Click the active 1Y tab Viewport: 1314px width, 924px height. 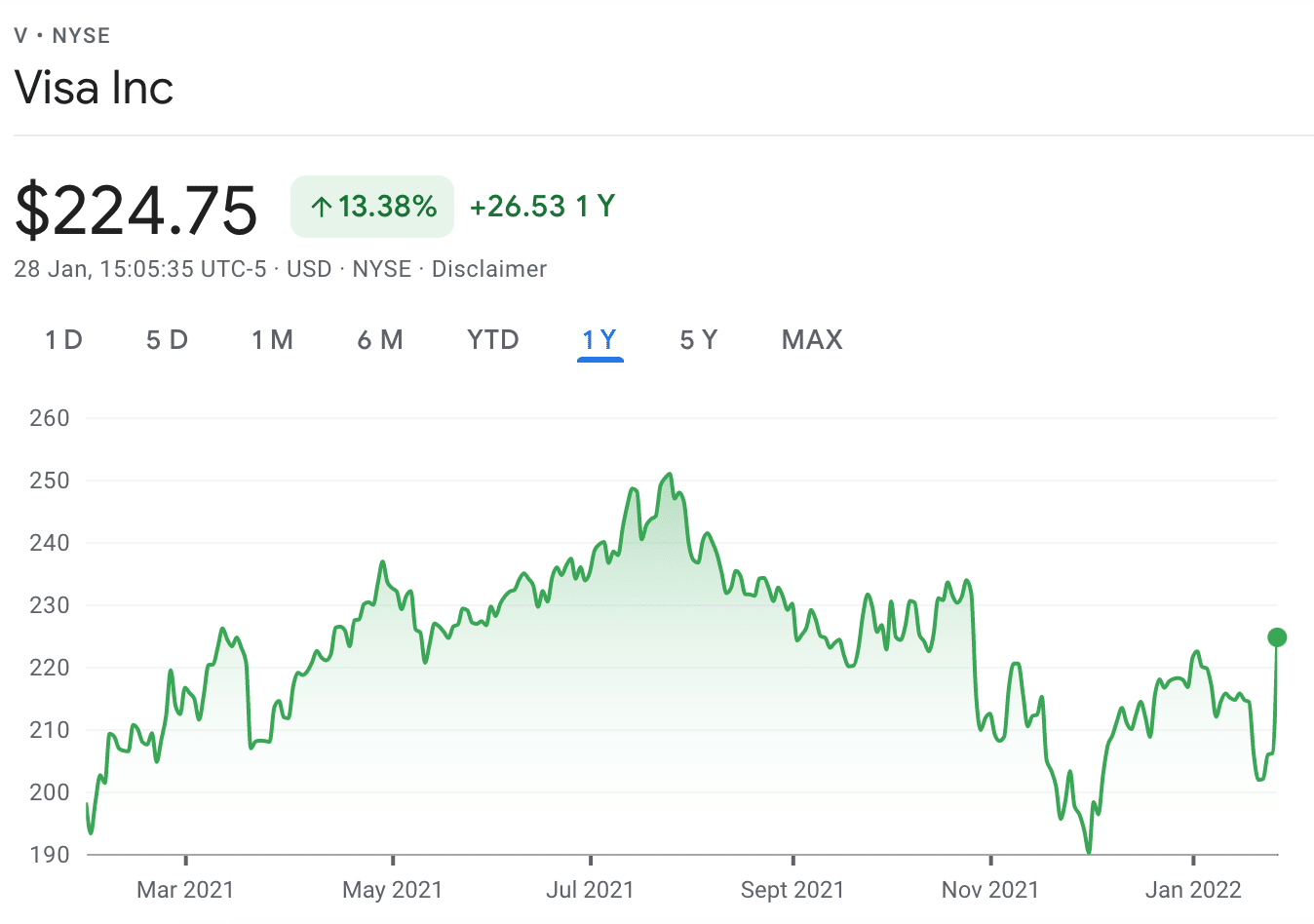[x=599, y=340]
